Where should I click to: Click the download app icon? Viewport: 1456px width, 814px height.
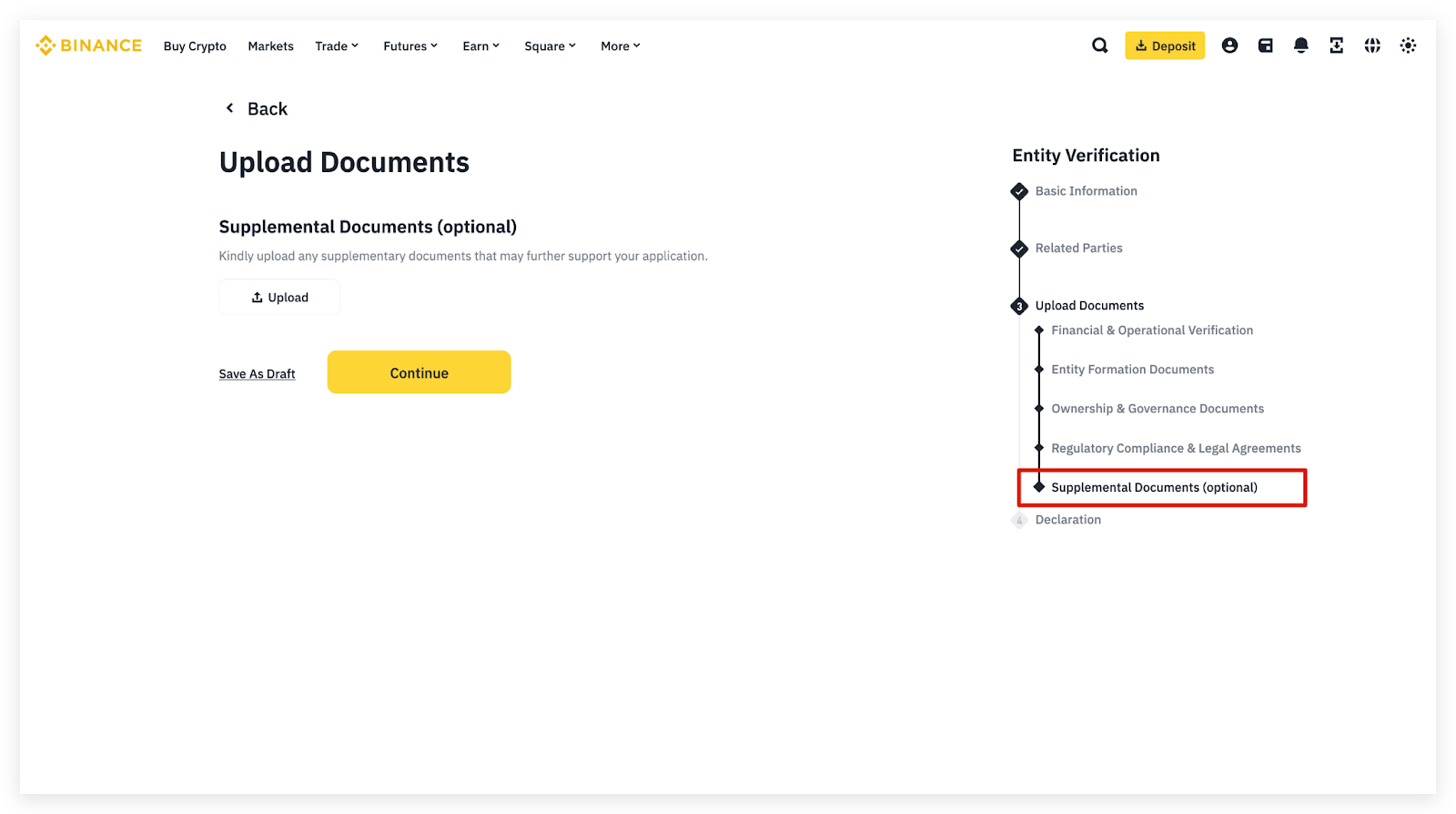pos(1336,46)
